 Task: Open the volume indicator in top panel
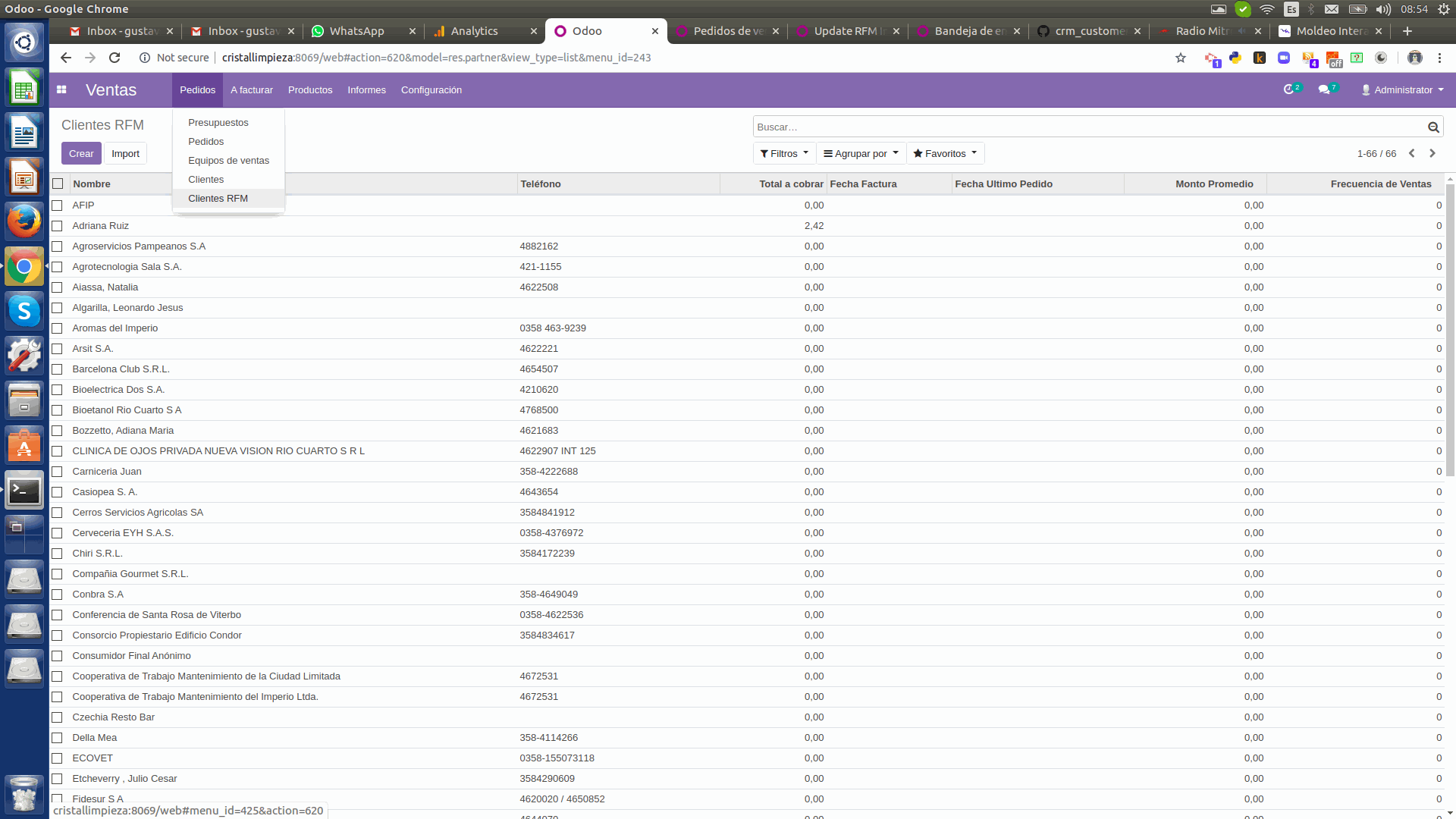[1383, 9]
